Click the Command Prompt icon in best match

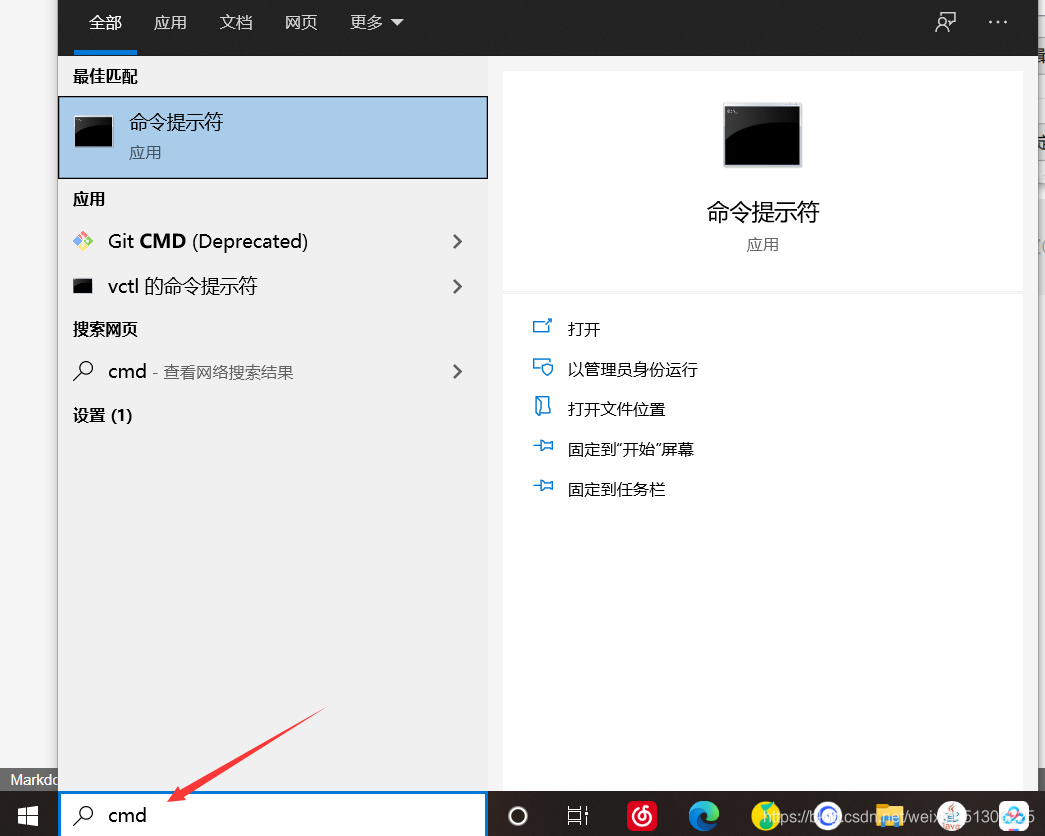tap(92, 131)
